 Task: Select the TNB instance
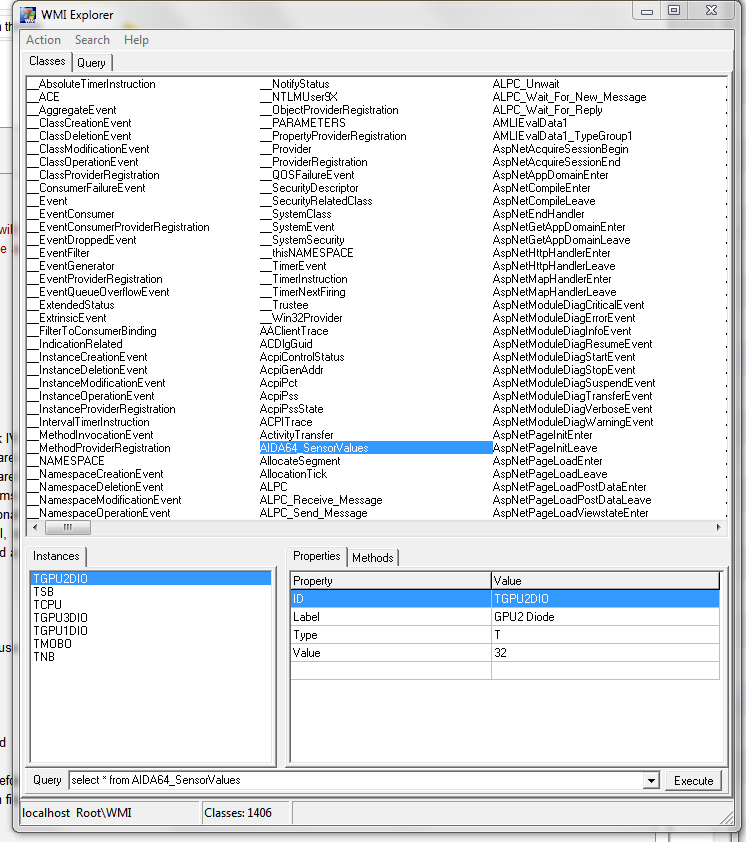coord(44,656)
